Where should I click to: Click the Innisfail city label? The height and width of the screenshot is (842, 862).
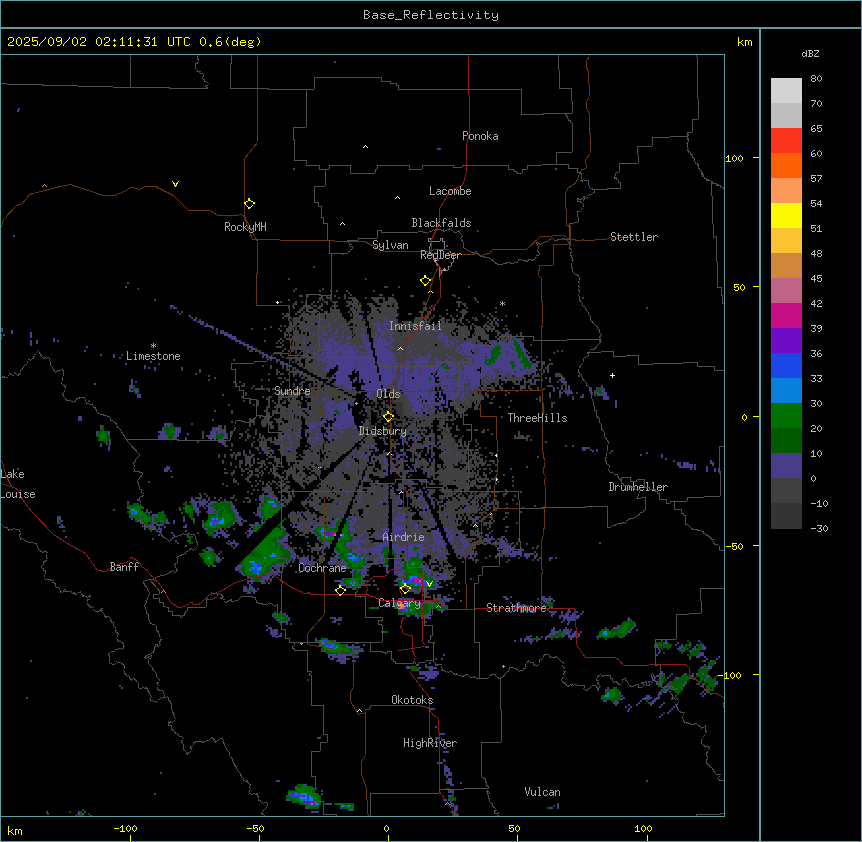415,326
